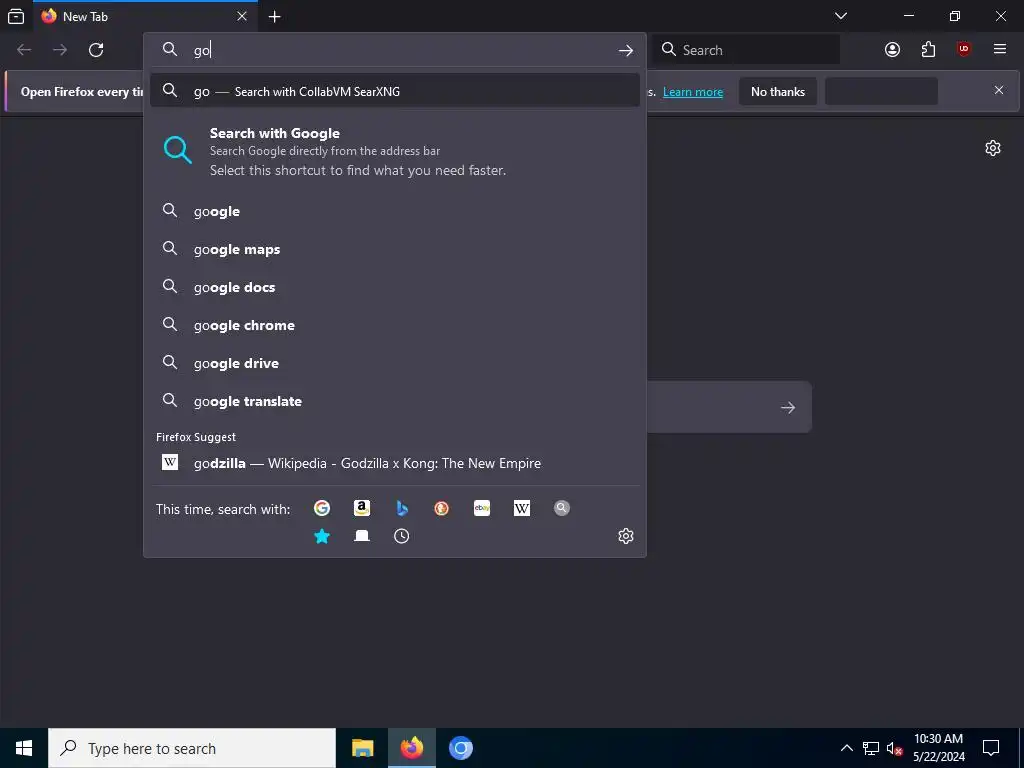This screenshot has width=1024, height=768.
Task: Search with eBay engine icon
Action: click(x=482, y=508)
